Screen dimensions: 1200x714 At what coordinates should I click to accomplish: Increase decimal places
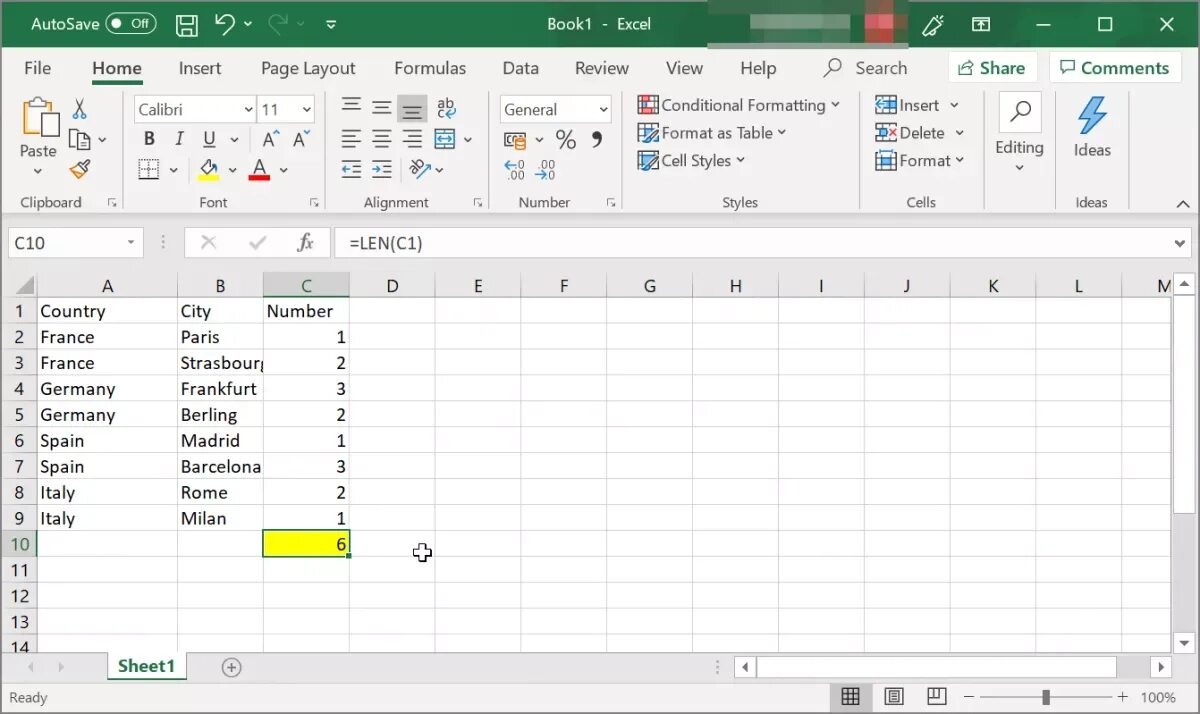point(514,170)
